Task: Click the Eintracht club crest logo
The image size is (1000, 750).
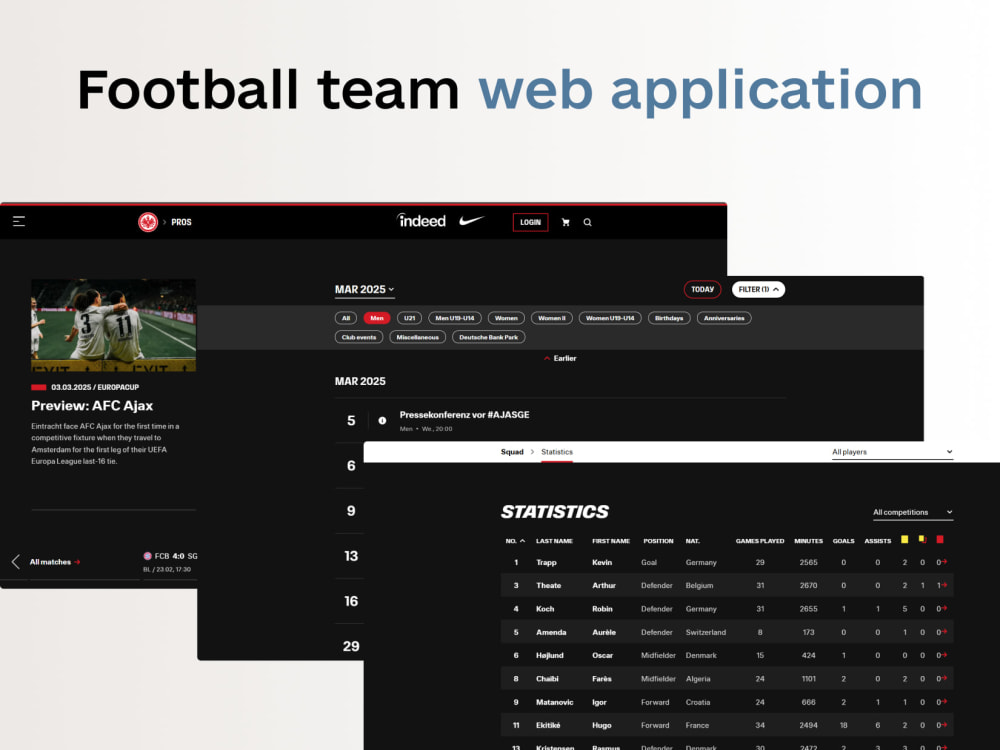Action: 148,222
